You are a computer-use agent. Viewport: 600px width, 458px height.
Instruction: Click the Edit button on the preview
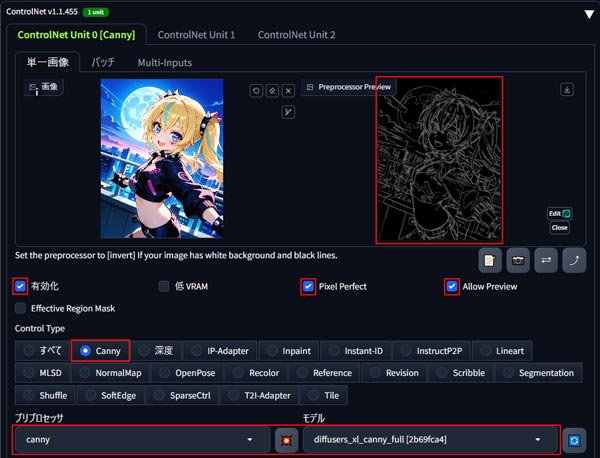[559, 214]
